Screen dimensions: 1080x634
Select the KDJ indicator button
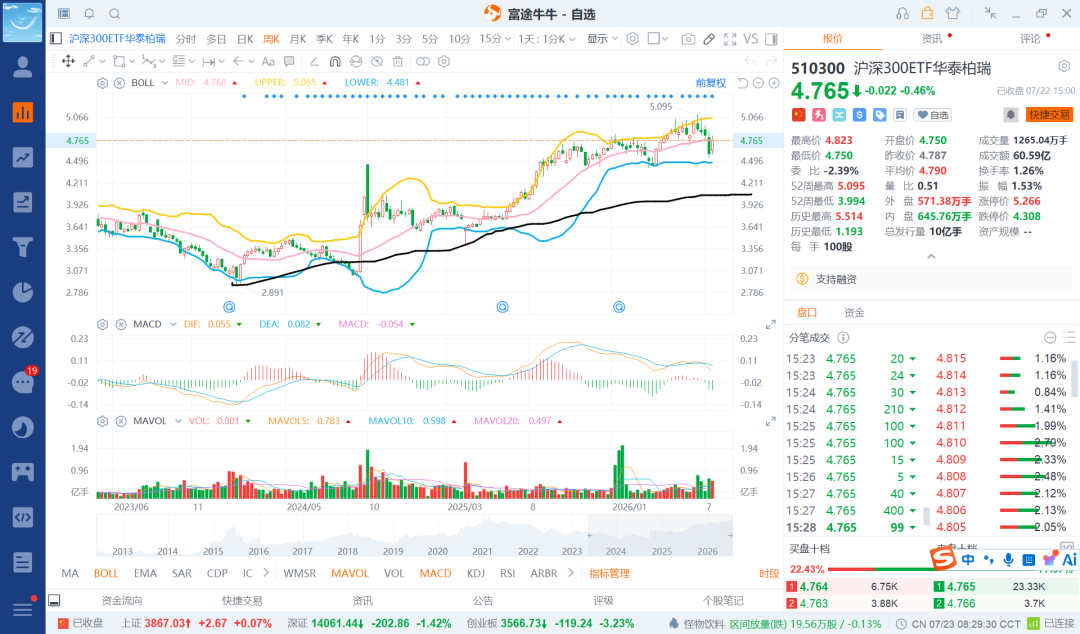pyautogui.click(x=475, y=573)
